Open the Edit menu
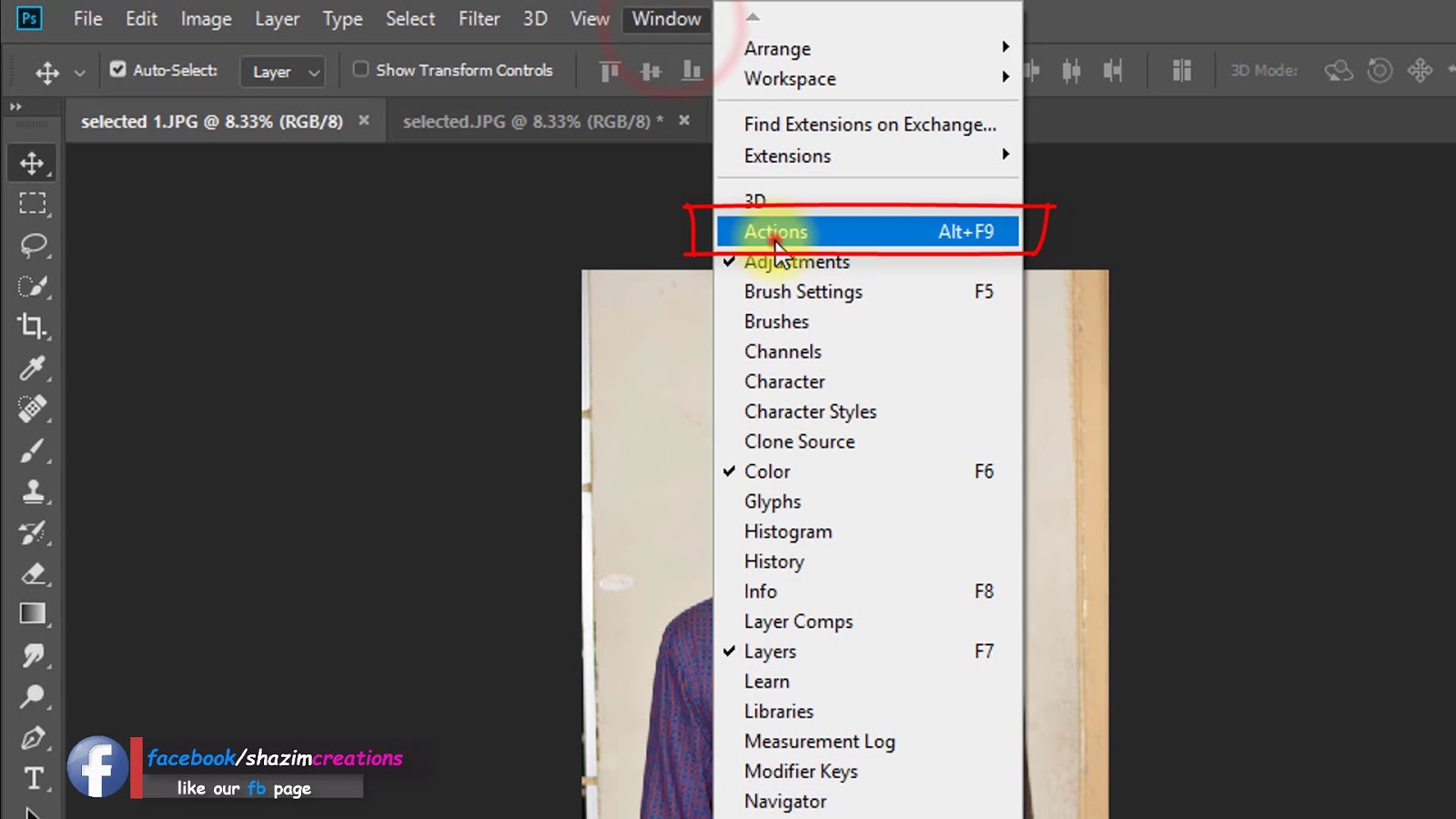This screenshot has width=1456, height=819. (x=141, y=18)
